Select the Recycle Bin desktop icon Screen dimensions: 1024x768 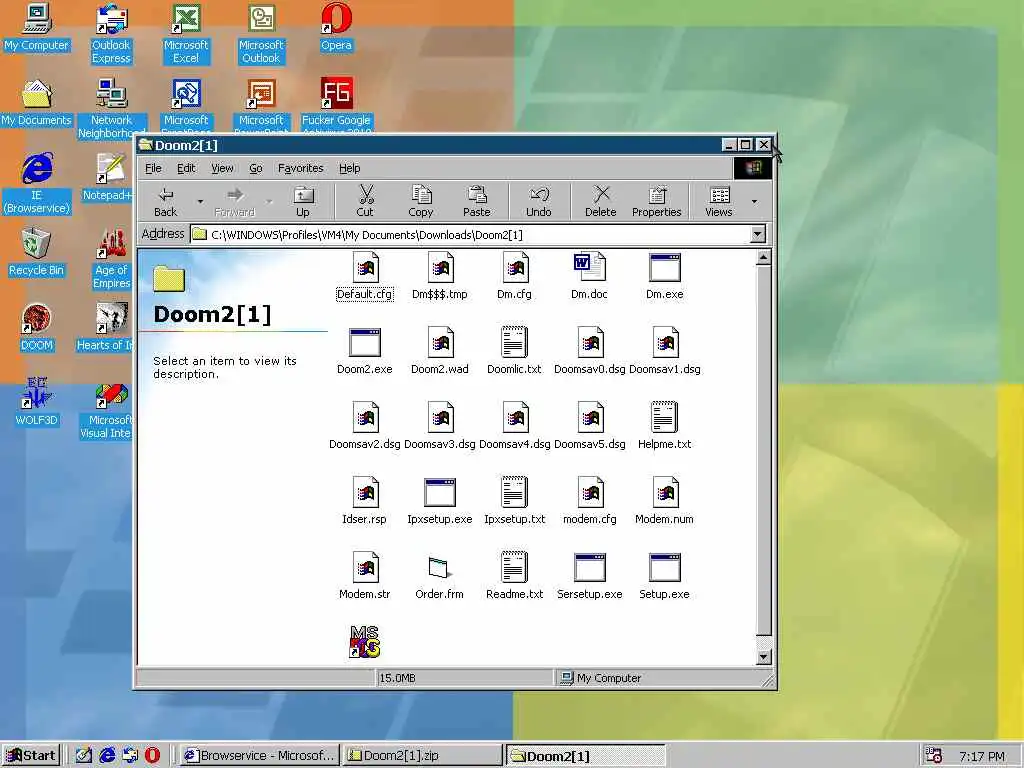pyautogui.click(x=36, y=253)
